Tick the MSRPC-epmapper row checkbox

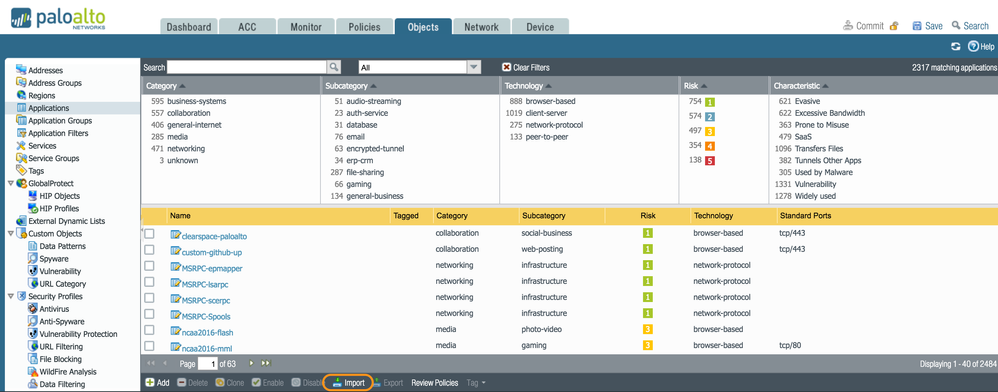pyautogui.click(x=149, y=265)
